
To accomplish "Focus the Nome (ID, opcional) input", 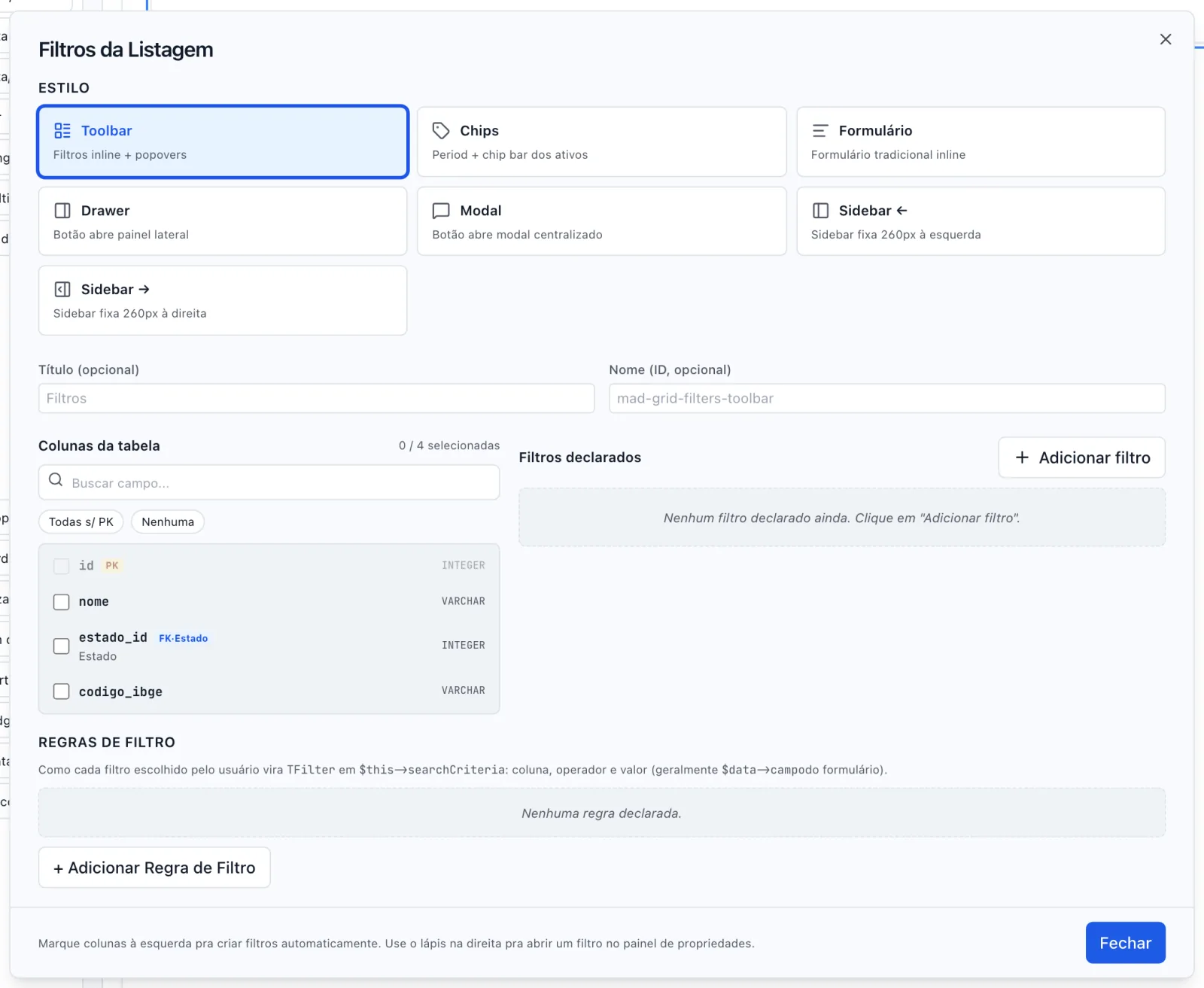I will (887, 398).
